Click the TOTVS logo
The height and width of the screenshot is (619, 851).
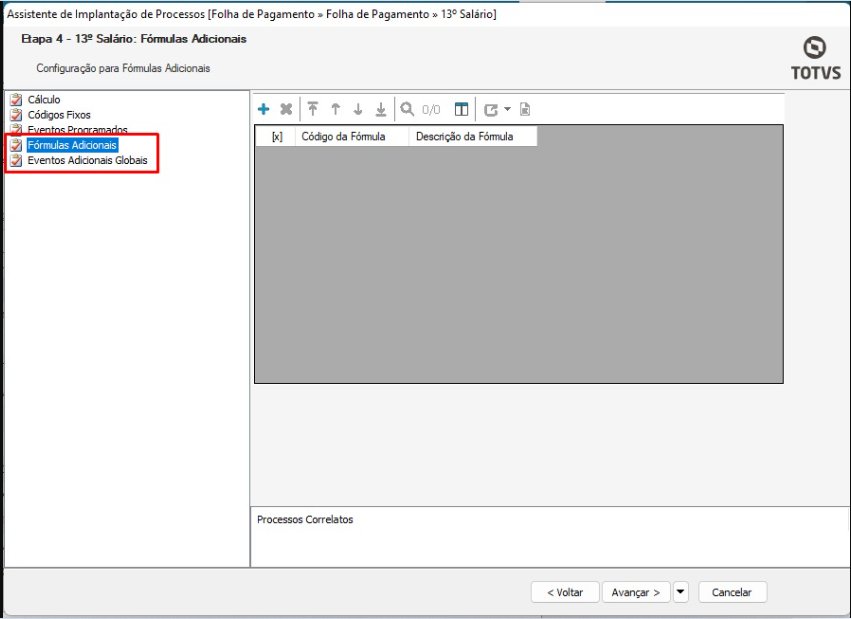point(815,59)
